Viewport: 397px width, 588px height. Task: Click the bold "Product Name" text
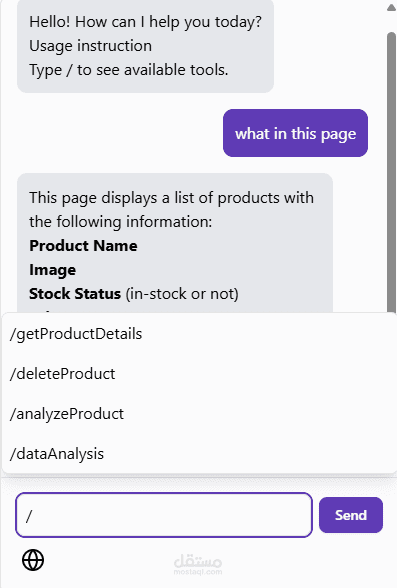tap(83, 246)
